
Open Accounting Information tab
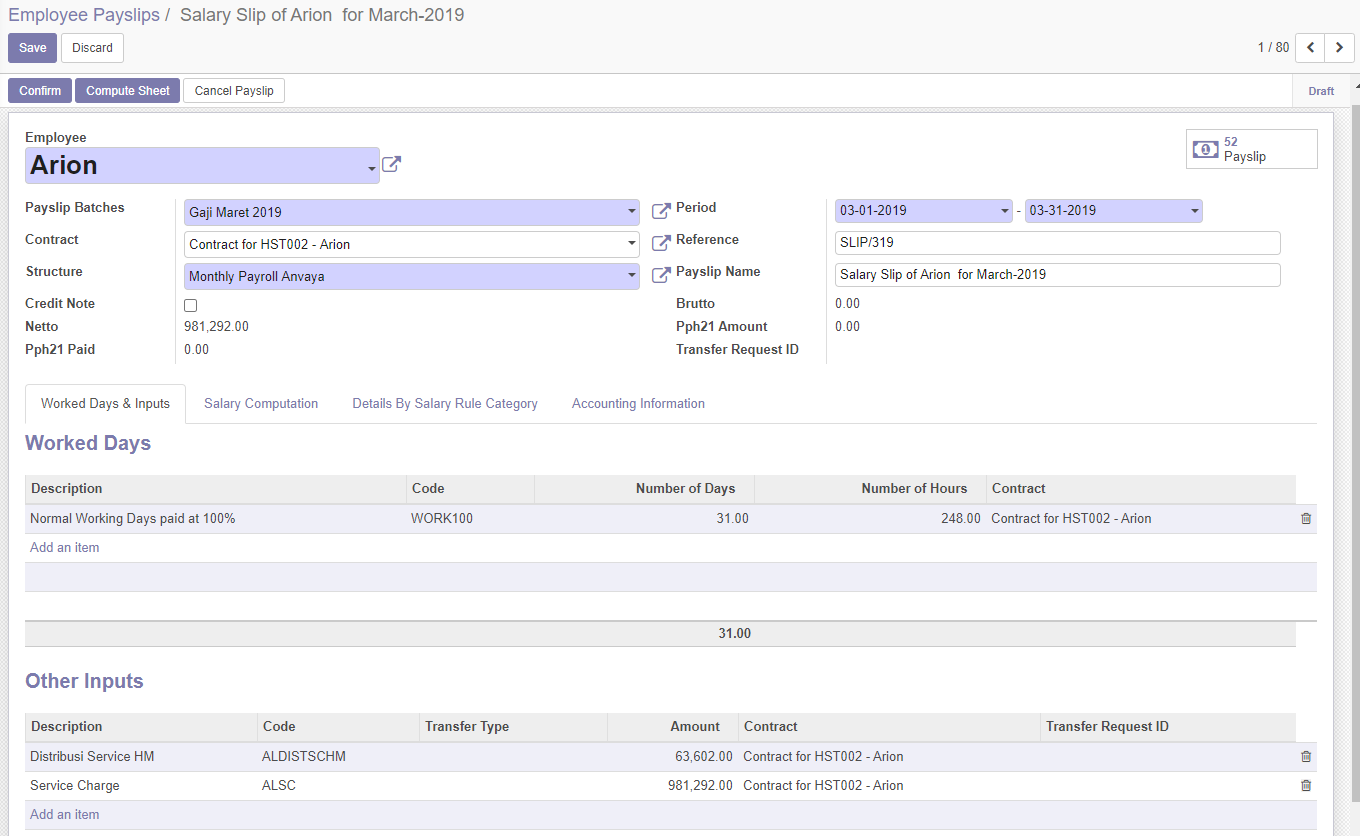(x=638, y=404)
